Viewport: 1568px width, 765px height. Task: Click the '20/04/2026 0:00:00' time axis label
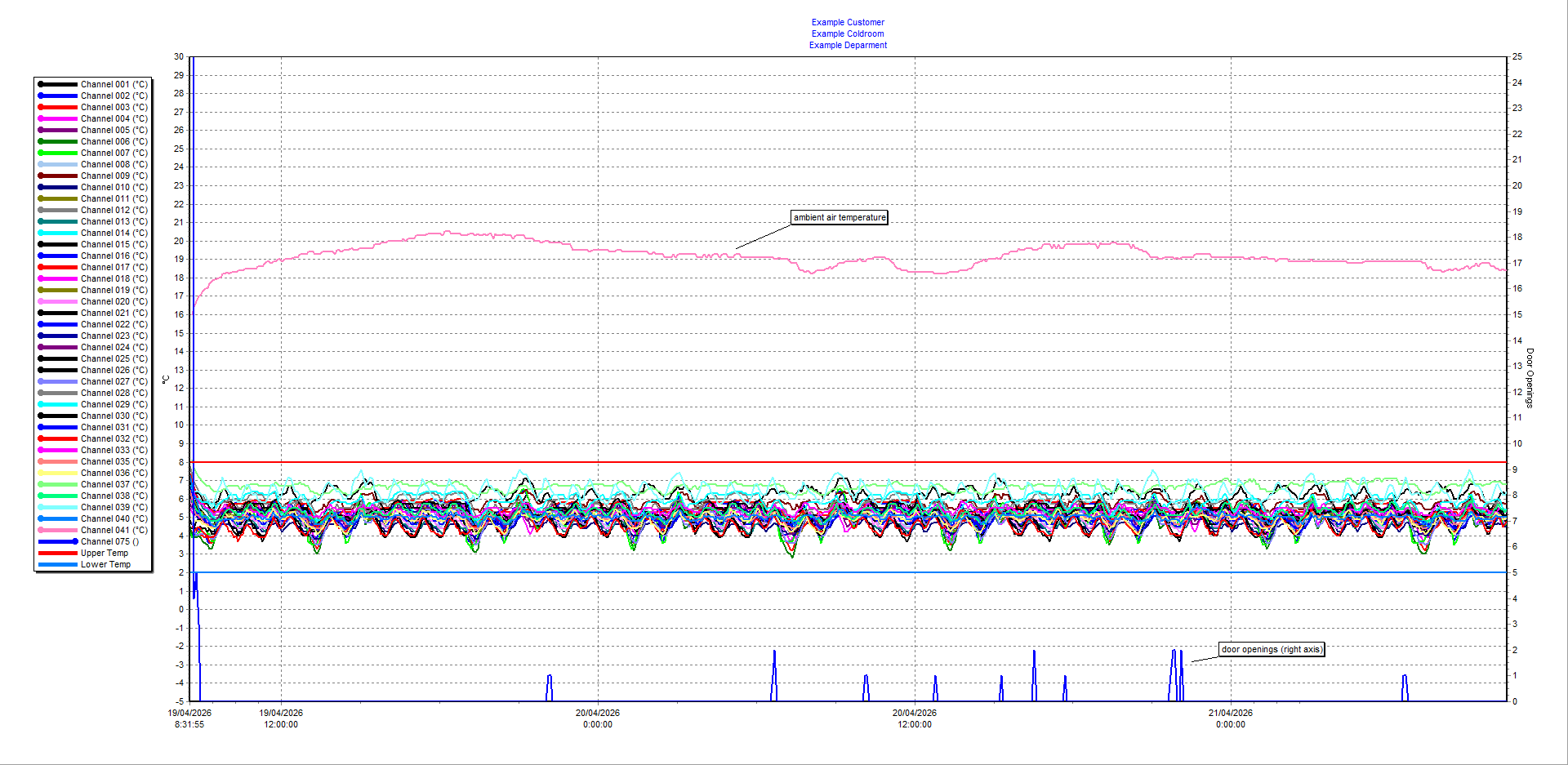click(x=598, y=718)
